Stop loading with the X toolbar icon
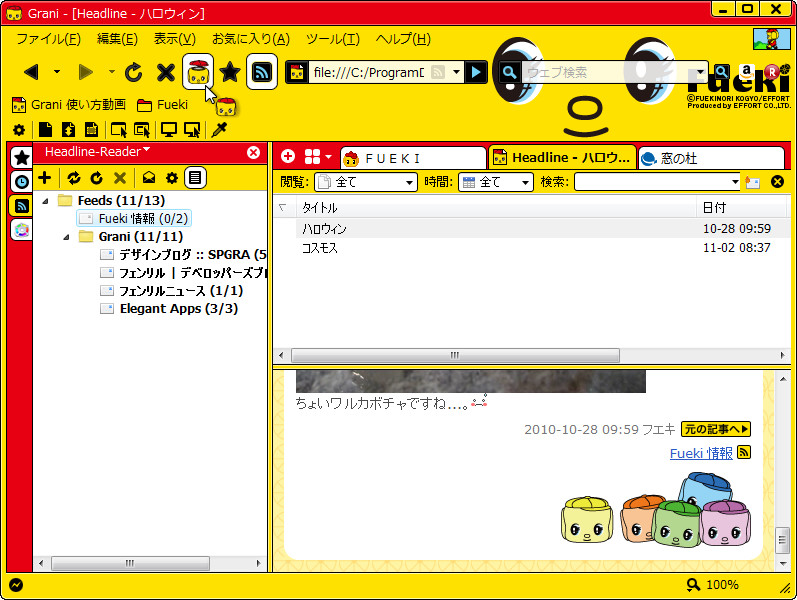Image resolution: width=797 pixels, height=600 pixels. click(x=166, y=72)
